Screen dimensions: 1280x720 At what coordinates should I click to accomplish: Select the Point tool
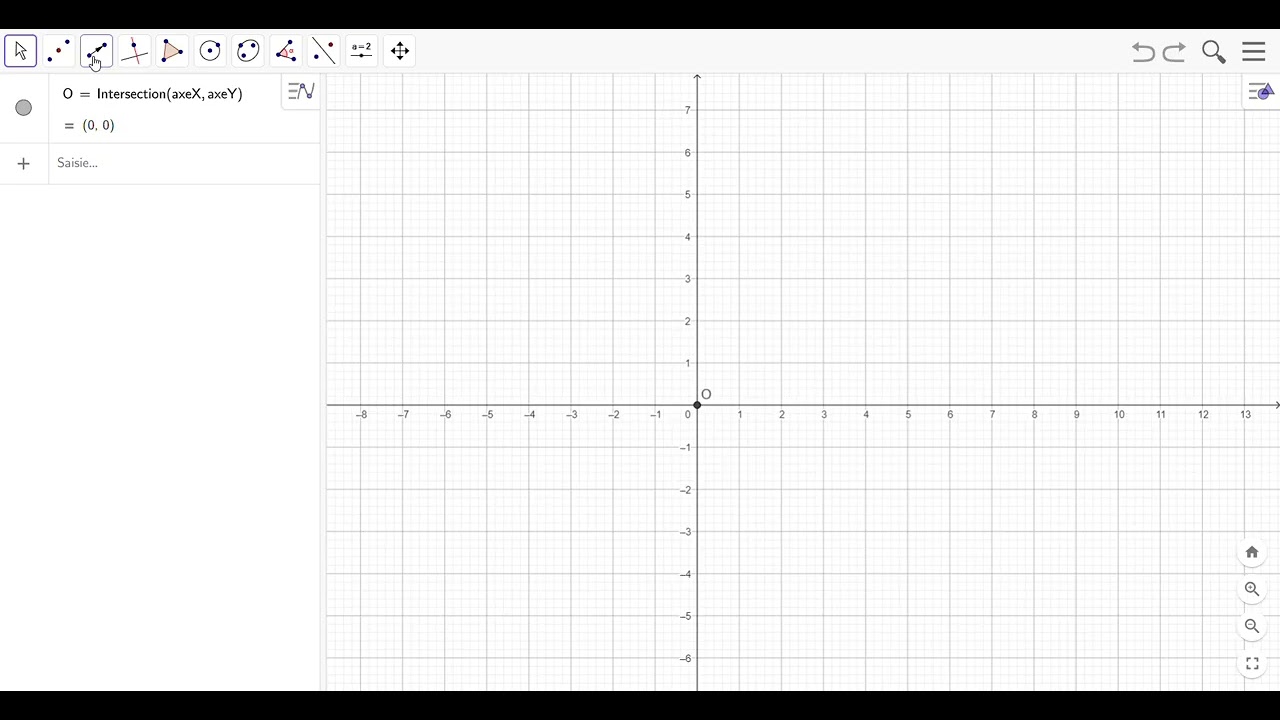pyautogui.click(x=58, y=51)
